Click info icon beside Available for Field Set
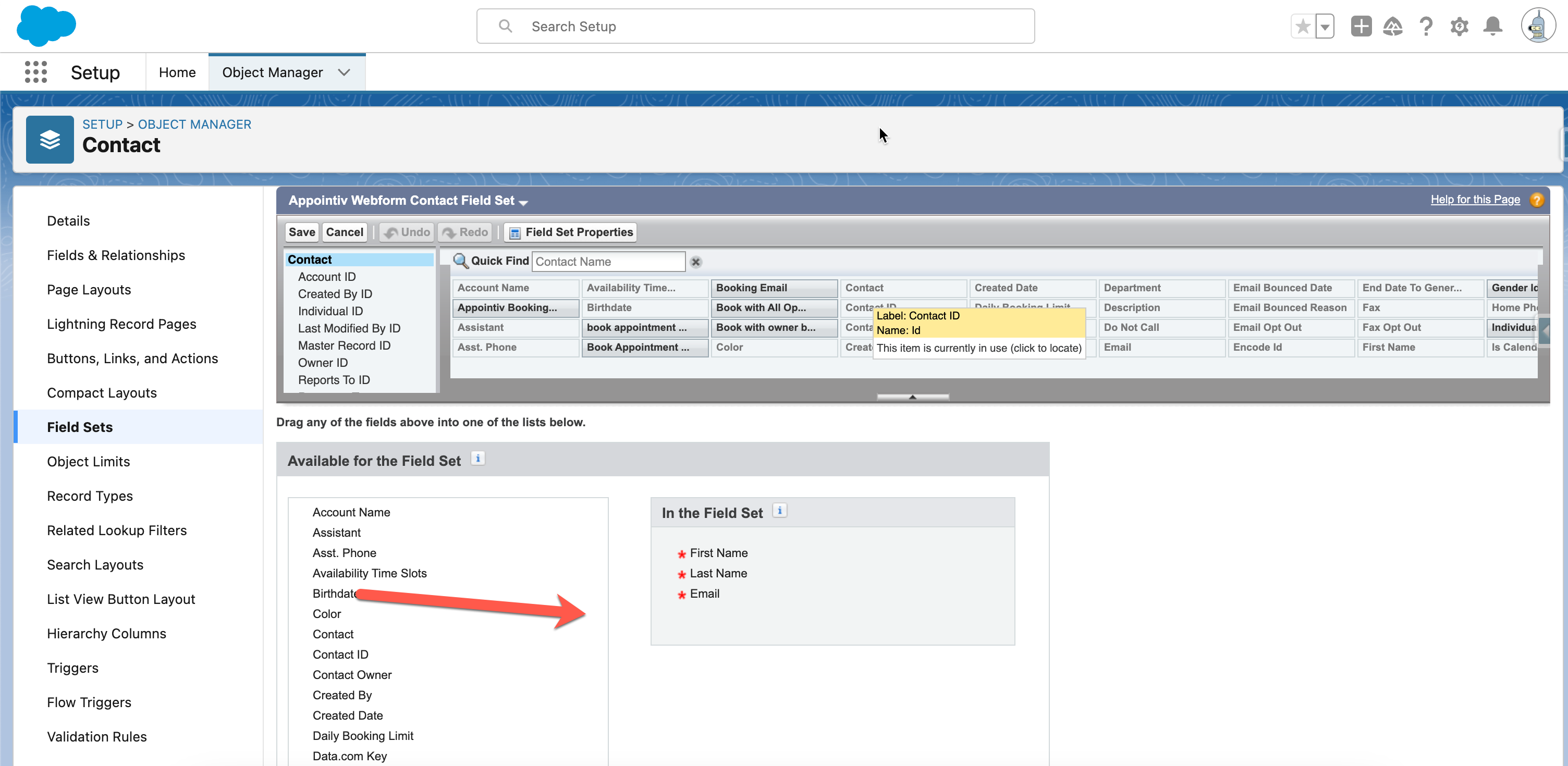Image resolution: width=1568 pixels, height=766 pixels. (x=478, y=458)
